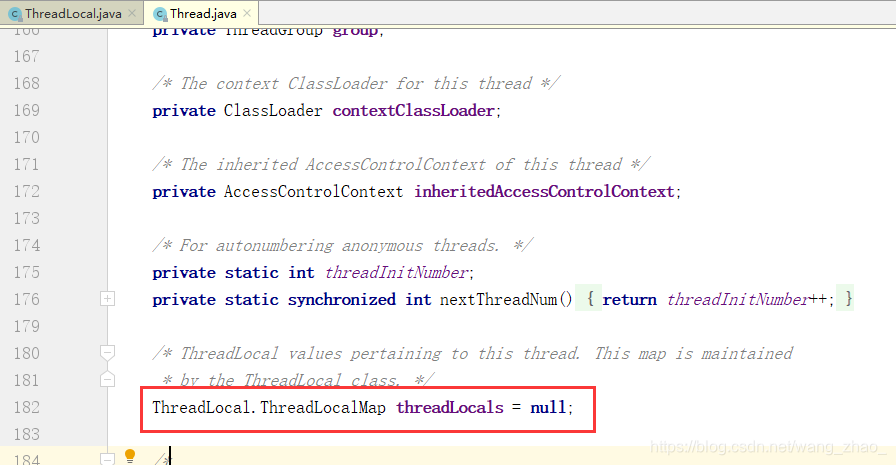This screenshot has height=465, width=896.
Task: Click ThreadLocal.ThreadLocalMap type on line 182
Action: (269, 407)
